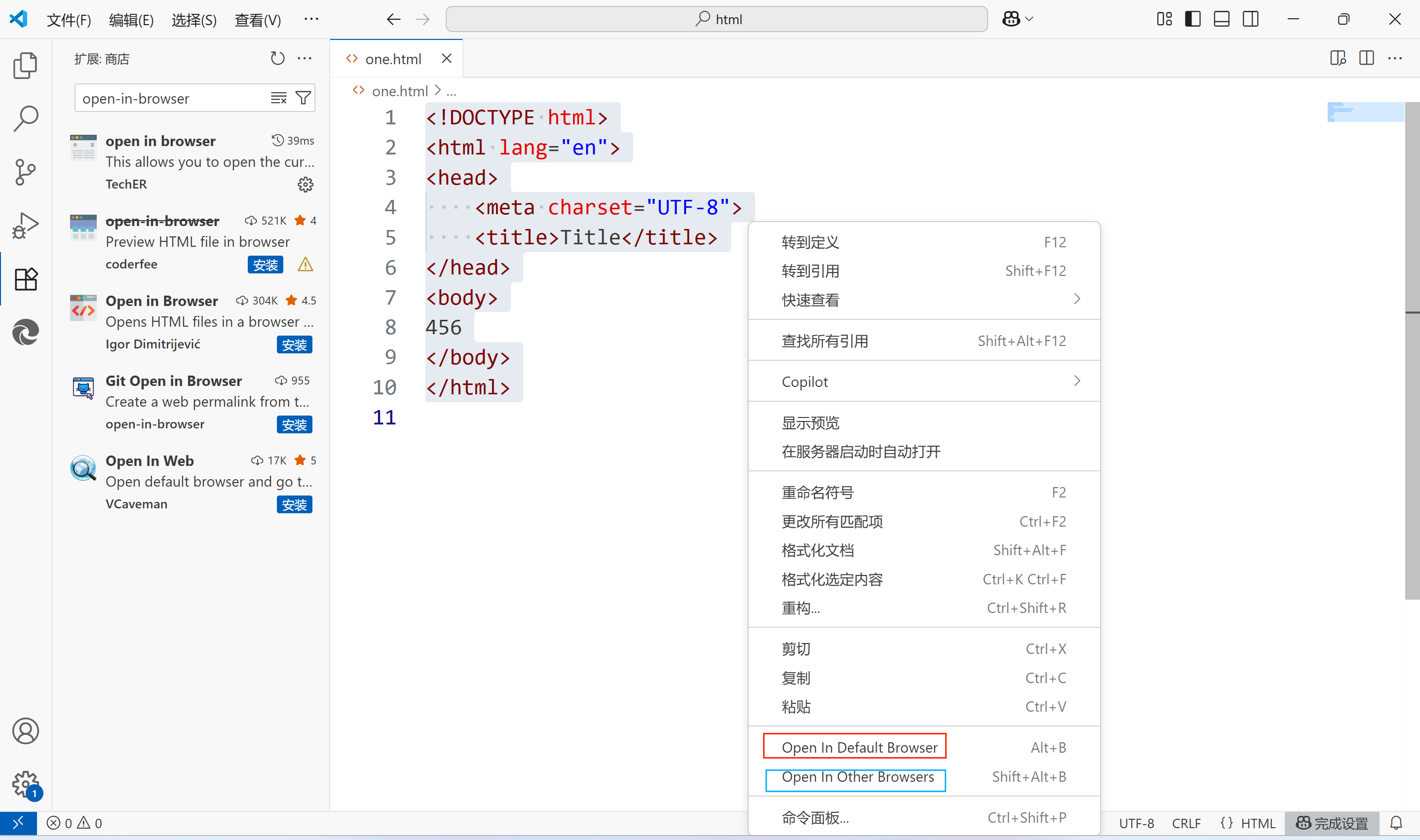Click the minimap code preview
Viewport: 1420px width, 840px height.
click(1366, 112)
